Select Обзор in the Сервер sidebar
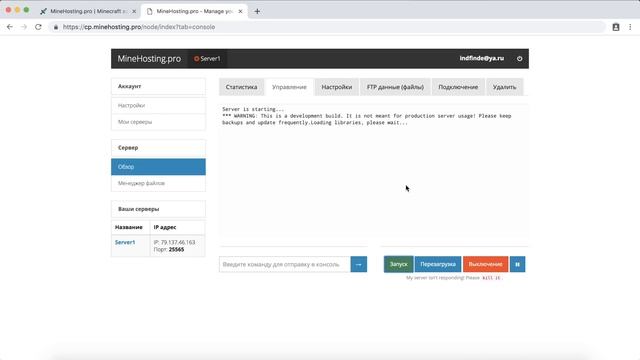This screenshot has height=360, width=640. point(158,167)
